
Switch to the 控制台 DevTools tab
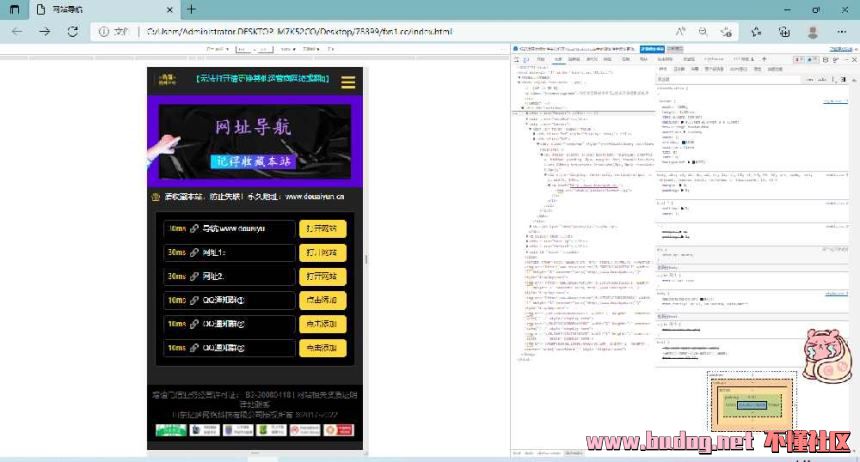574,59
